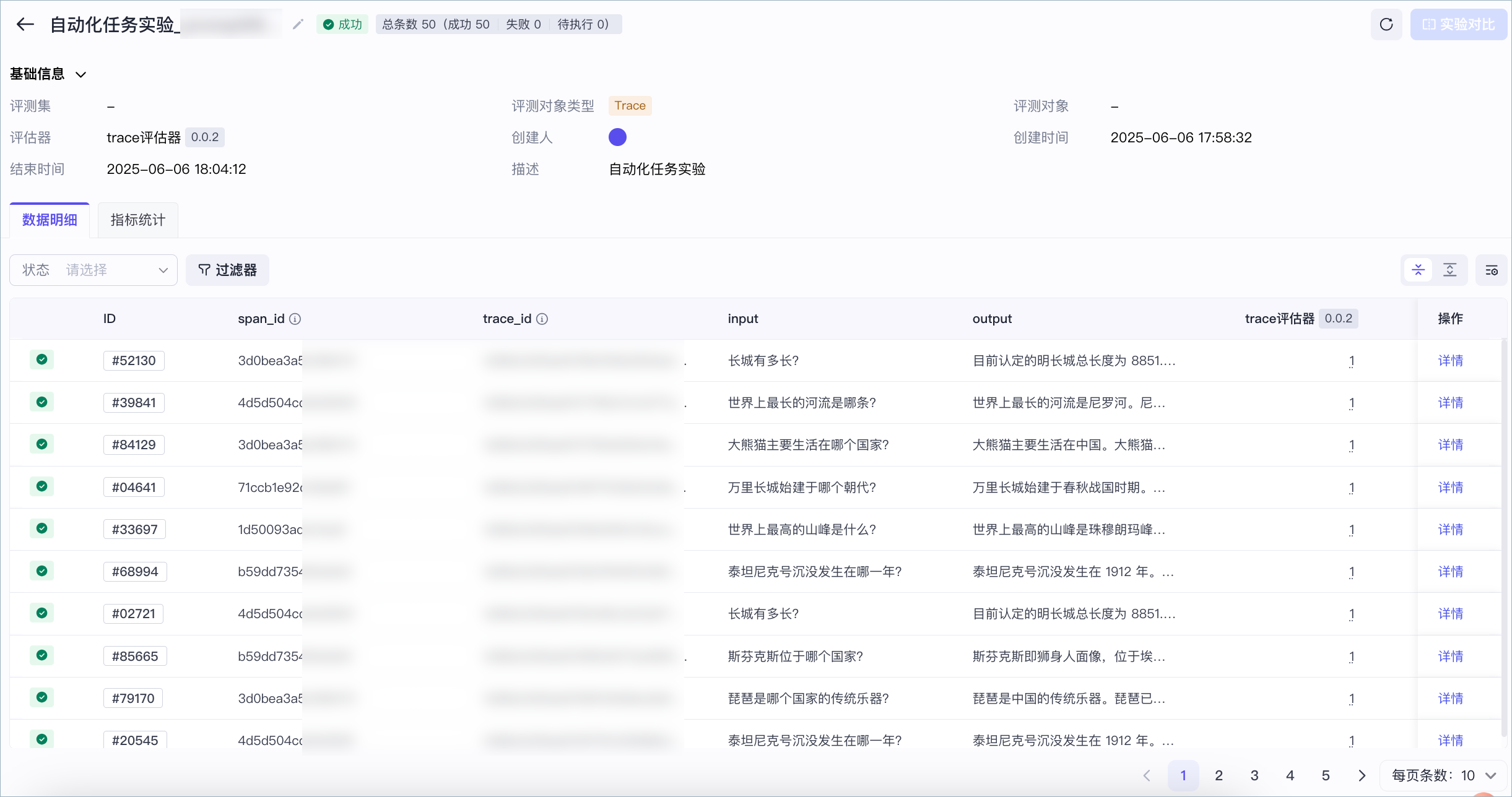Viewport: 1512px width, 797px height.
Task: Click status icon of row #39841
Action: tap(41, 402)
